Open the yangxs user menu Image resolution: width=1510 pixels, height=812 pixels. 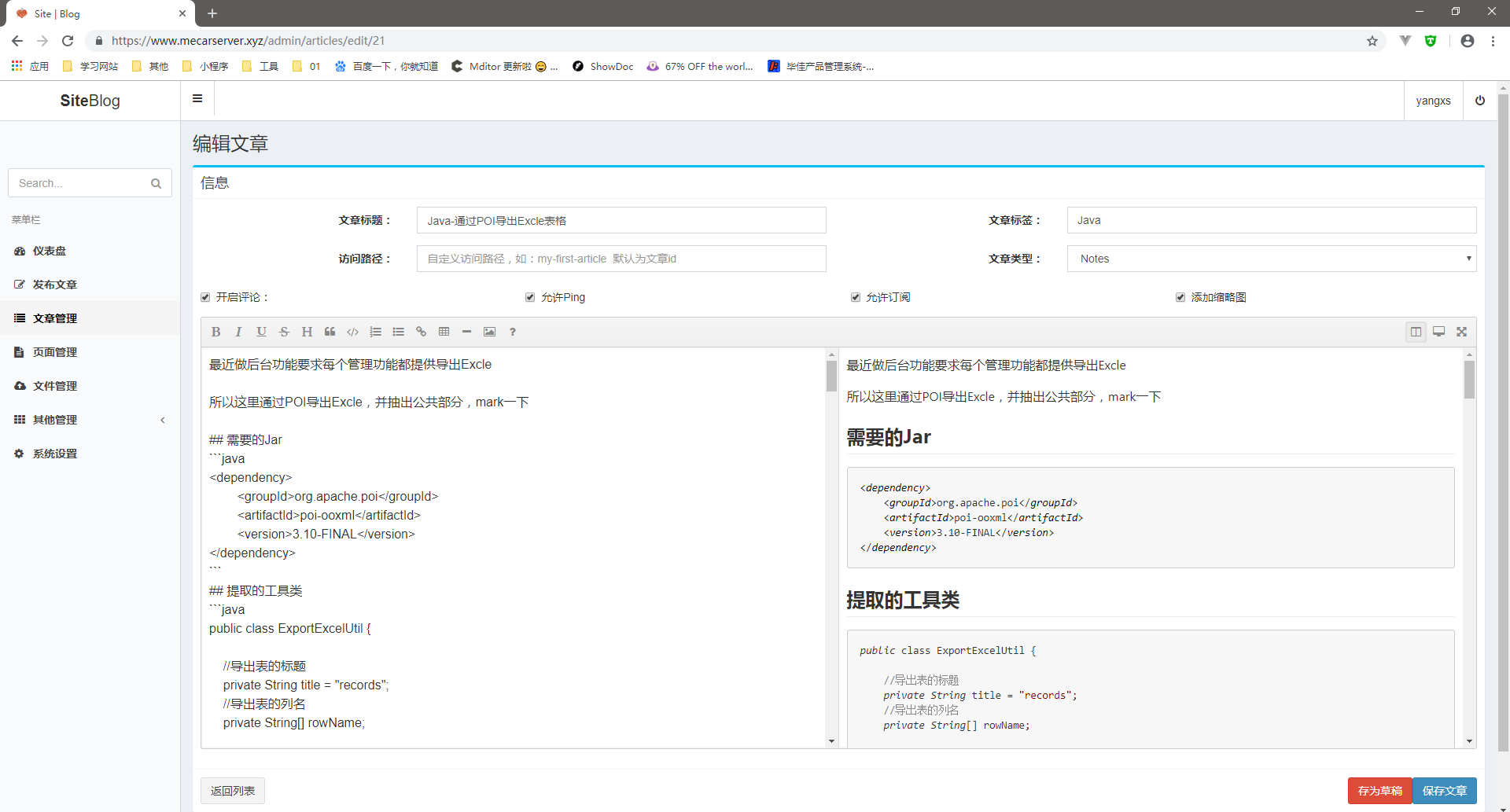coord(1433,101)
